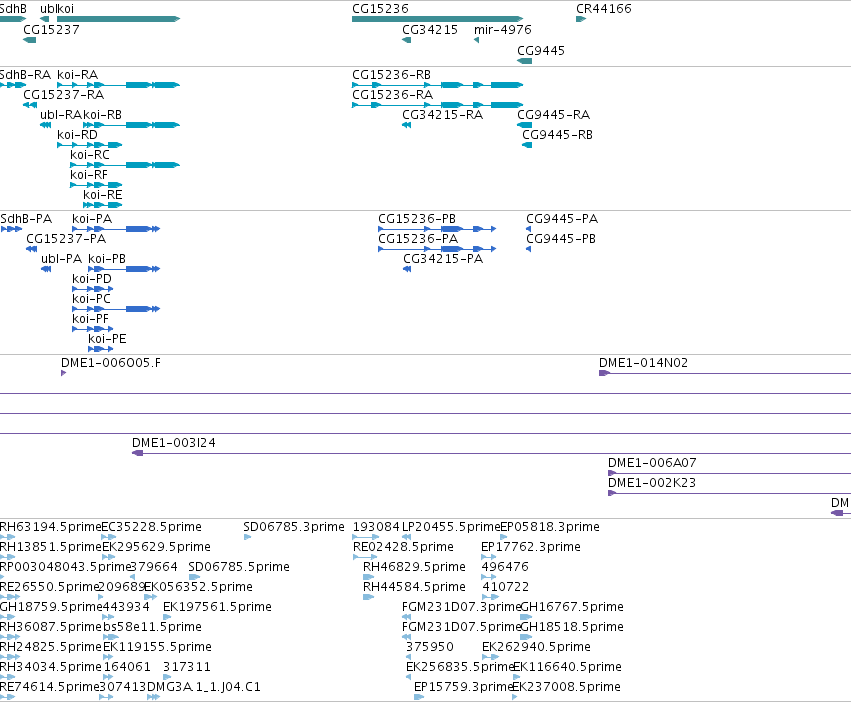Select the CG9445 gene label

coord(541,51)
